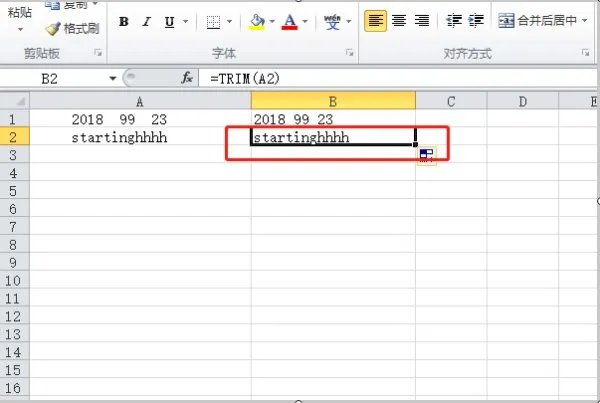
Task: Open the font color dropdown arrow
Action: (x=305, y=22)
